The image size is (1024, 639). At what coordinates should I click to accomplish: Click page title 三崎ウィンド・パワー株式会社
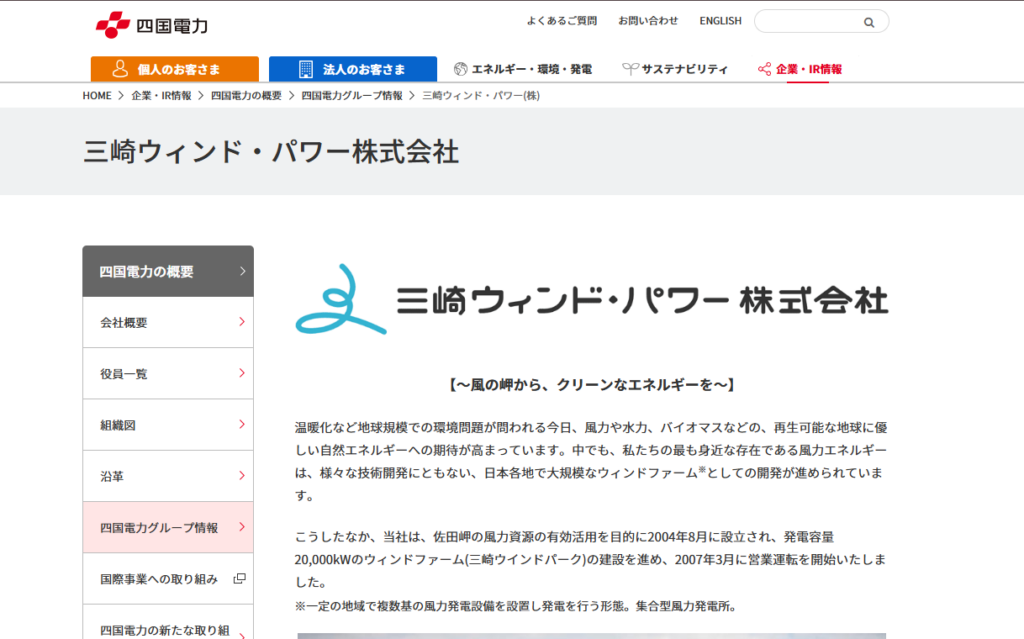click(x=271, y=152)
